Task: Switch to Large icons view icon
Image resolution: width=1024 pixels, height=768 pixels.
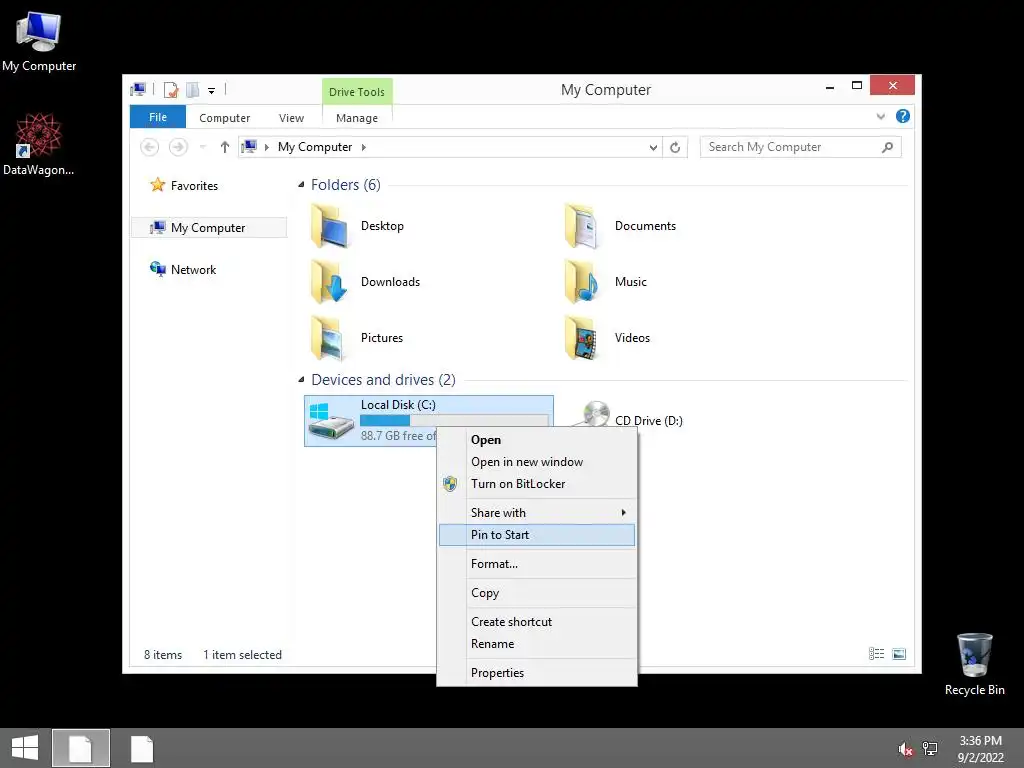Action: (x=899, y=654)
